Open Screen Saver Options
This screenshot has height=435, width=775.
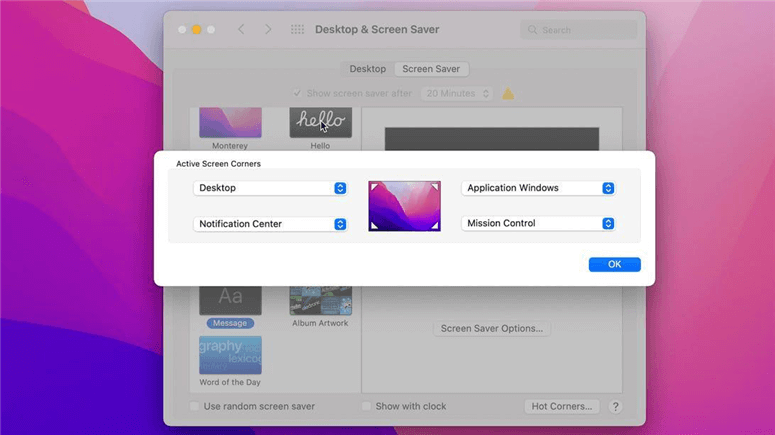(492, 328)
